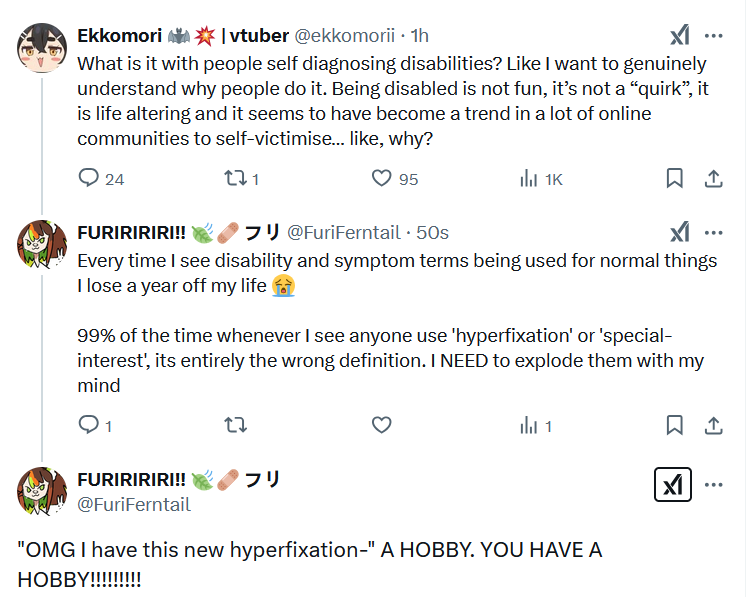Image resolution: width=752 pixels, height=597 pixels.
Task: Share Ekkomori's tweet
Action: point(714,179)
